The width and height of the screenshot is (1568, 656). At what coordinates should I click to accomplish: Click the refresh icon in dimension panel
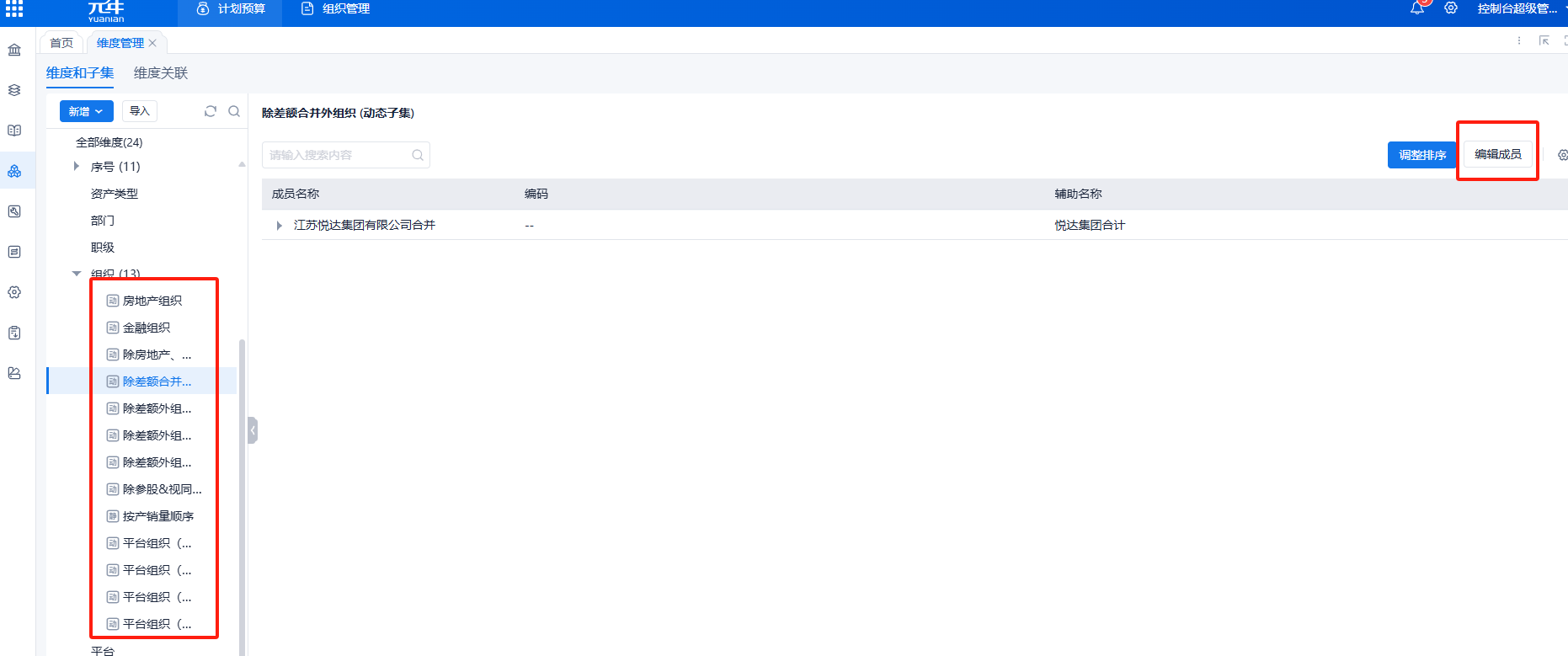click(x=211, y=111)
